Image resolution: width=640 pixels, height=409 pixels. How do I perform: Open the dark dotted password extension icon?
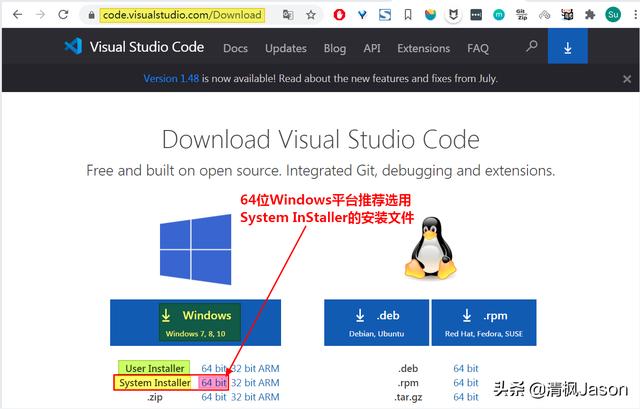click(x=476, y=15)
